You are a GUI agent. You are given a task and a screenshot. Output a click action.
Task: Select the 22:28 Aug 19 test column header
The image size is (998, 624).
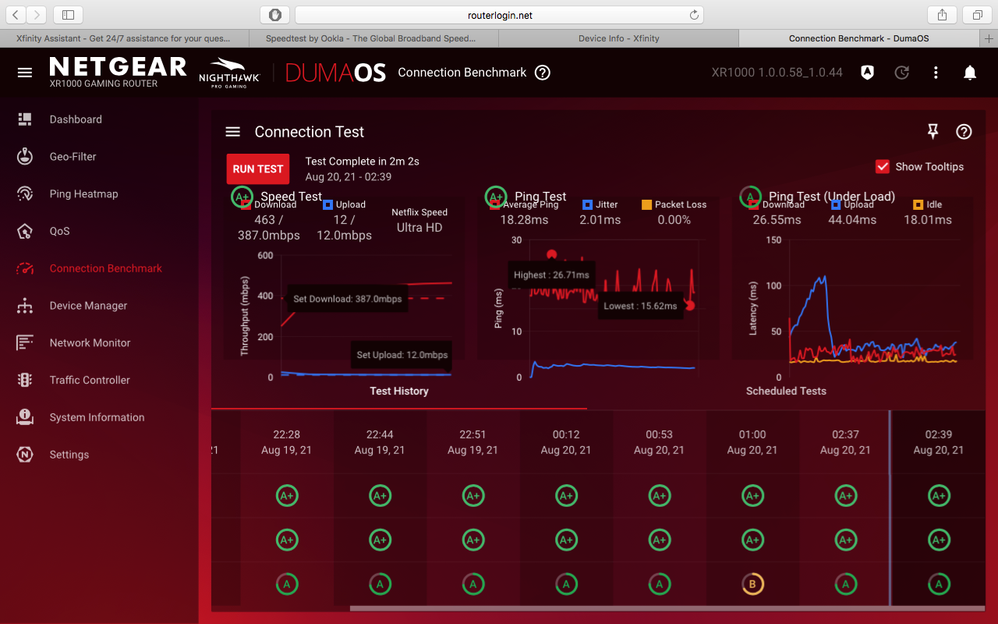(286, 442)
